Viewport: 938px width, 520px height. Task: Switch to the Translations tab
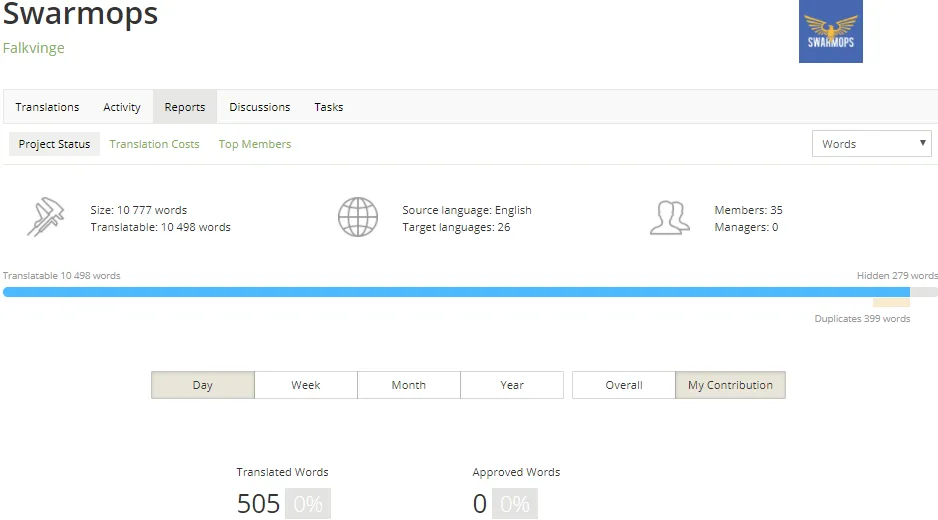point(47,107)
